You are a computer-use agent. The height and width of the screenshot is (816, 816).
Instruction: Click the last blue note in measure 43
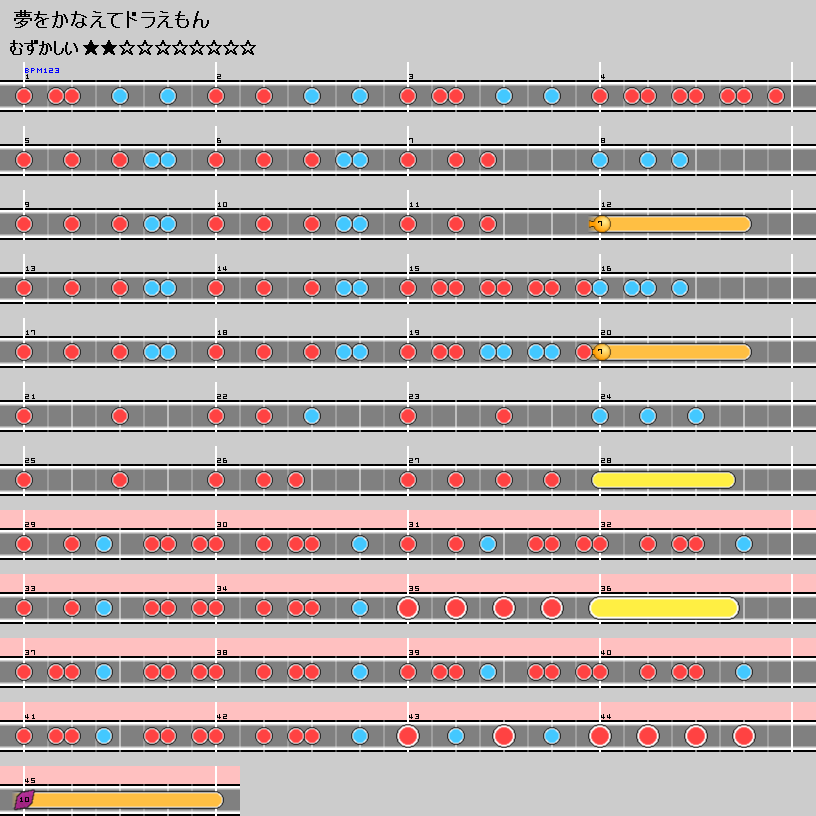[552, 736]
